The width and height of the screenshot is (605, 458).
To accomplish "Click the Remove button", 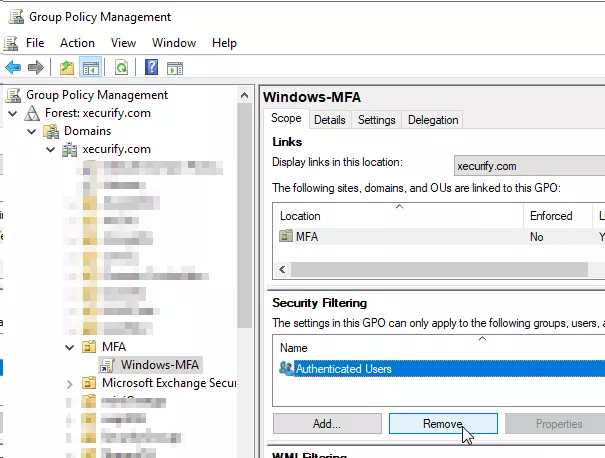I will (443, 424).
